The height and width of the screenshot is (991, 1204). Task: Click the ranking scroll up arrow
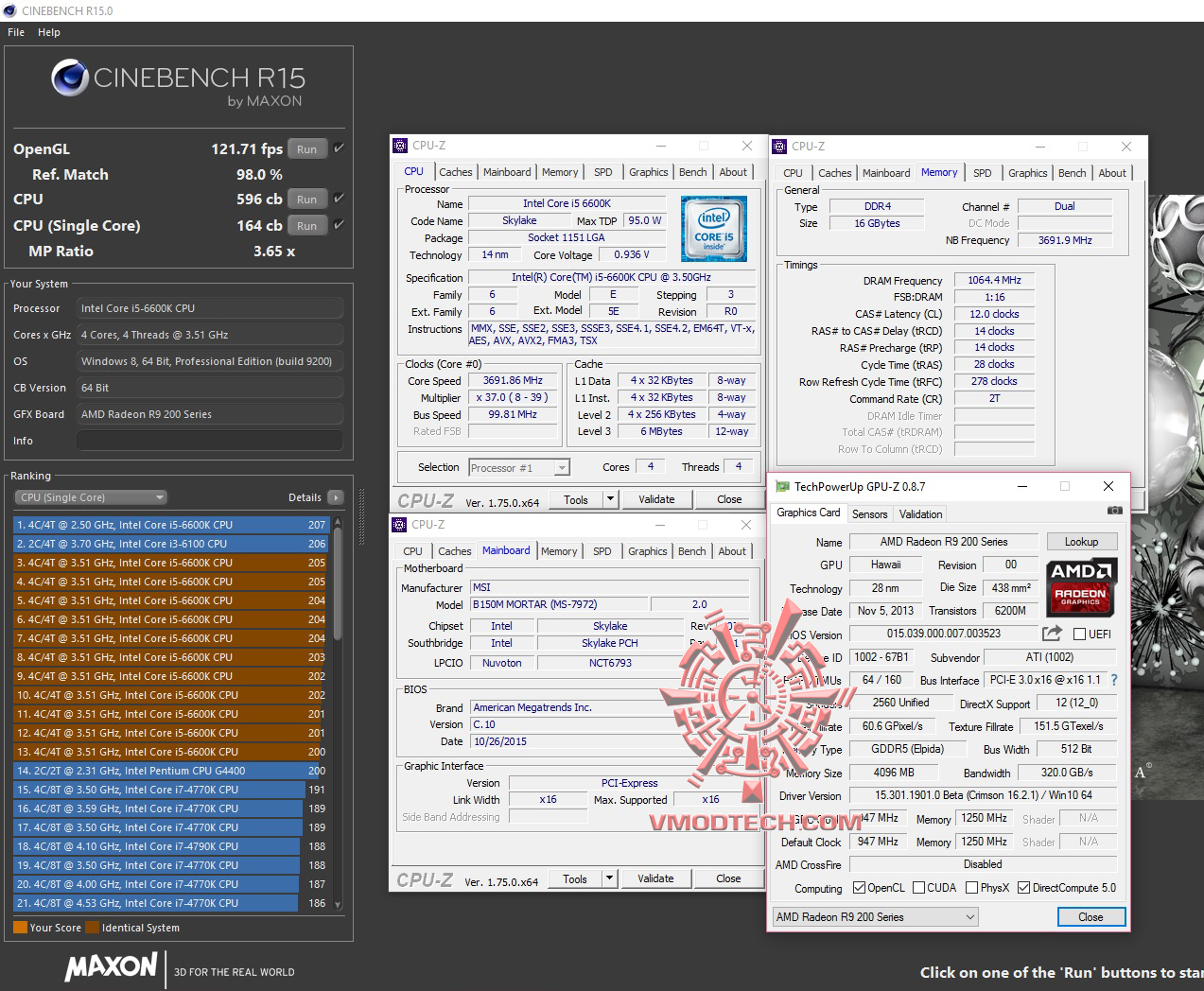tap(337, 521)
